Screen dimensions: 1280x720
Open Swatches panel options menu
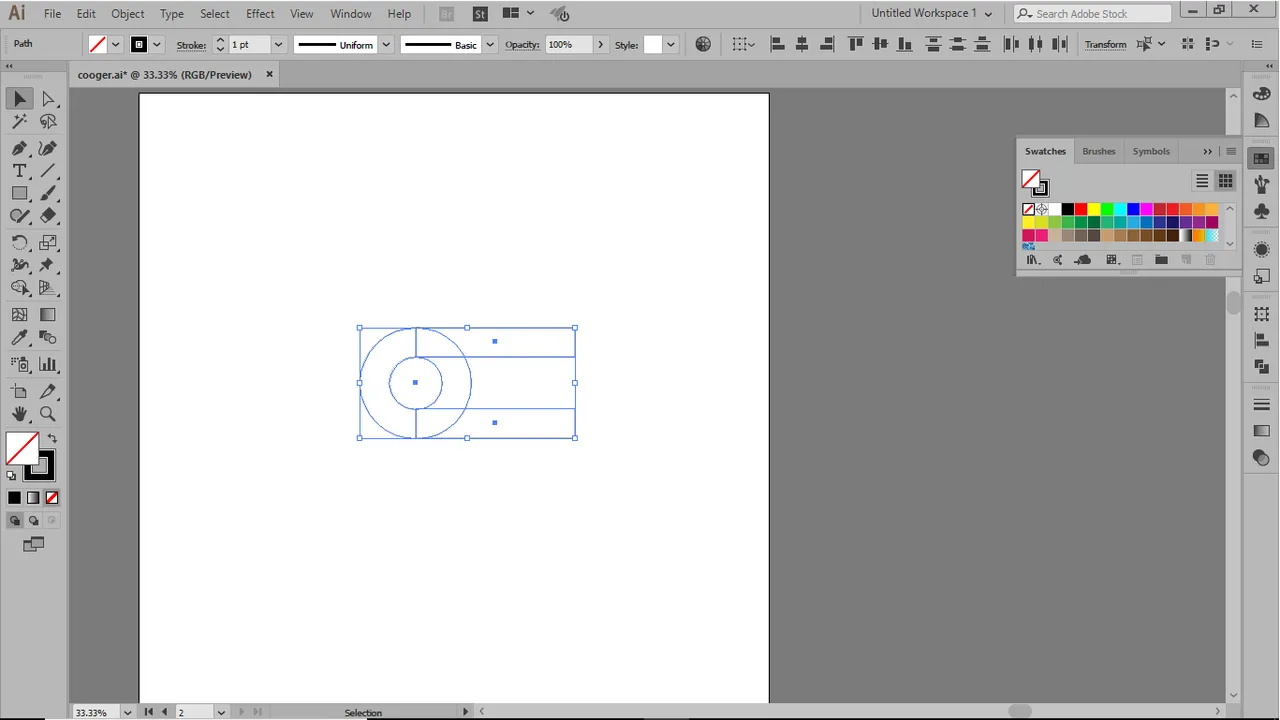click(1231, 151)
